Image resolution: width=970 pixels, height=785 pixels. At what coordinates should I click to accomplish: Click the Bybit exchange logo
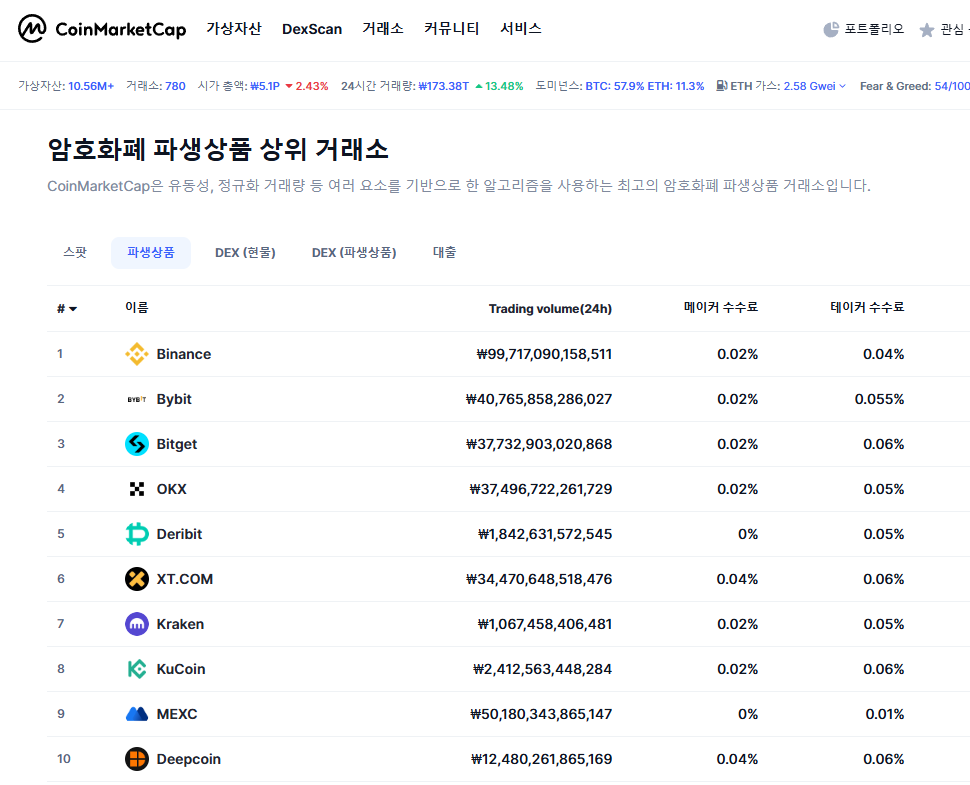(x=137, y=399)
